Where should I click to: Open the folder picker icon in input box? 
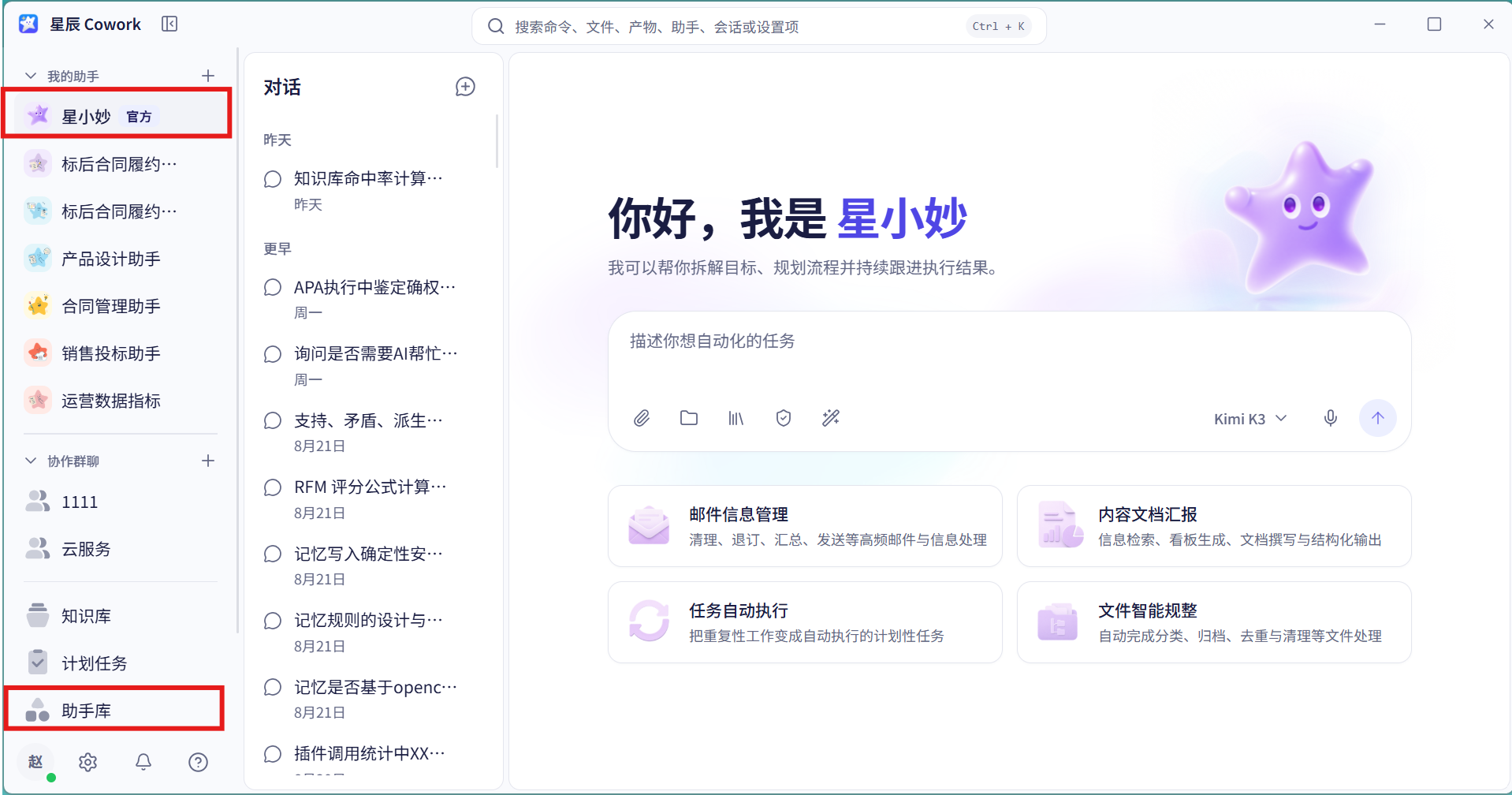click(689, 418)
